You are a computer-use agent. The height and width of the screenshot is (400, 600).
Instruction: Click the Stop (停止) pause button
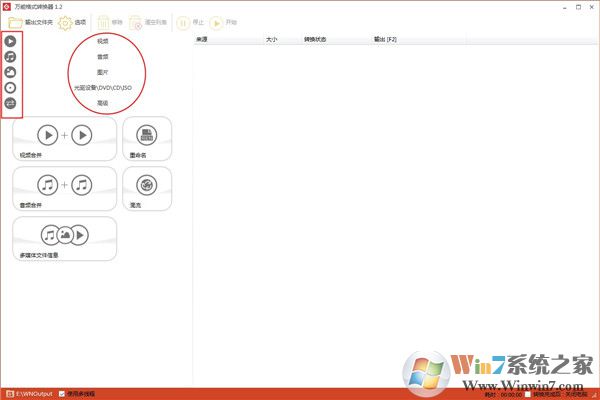[190, 23]
